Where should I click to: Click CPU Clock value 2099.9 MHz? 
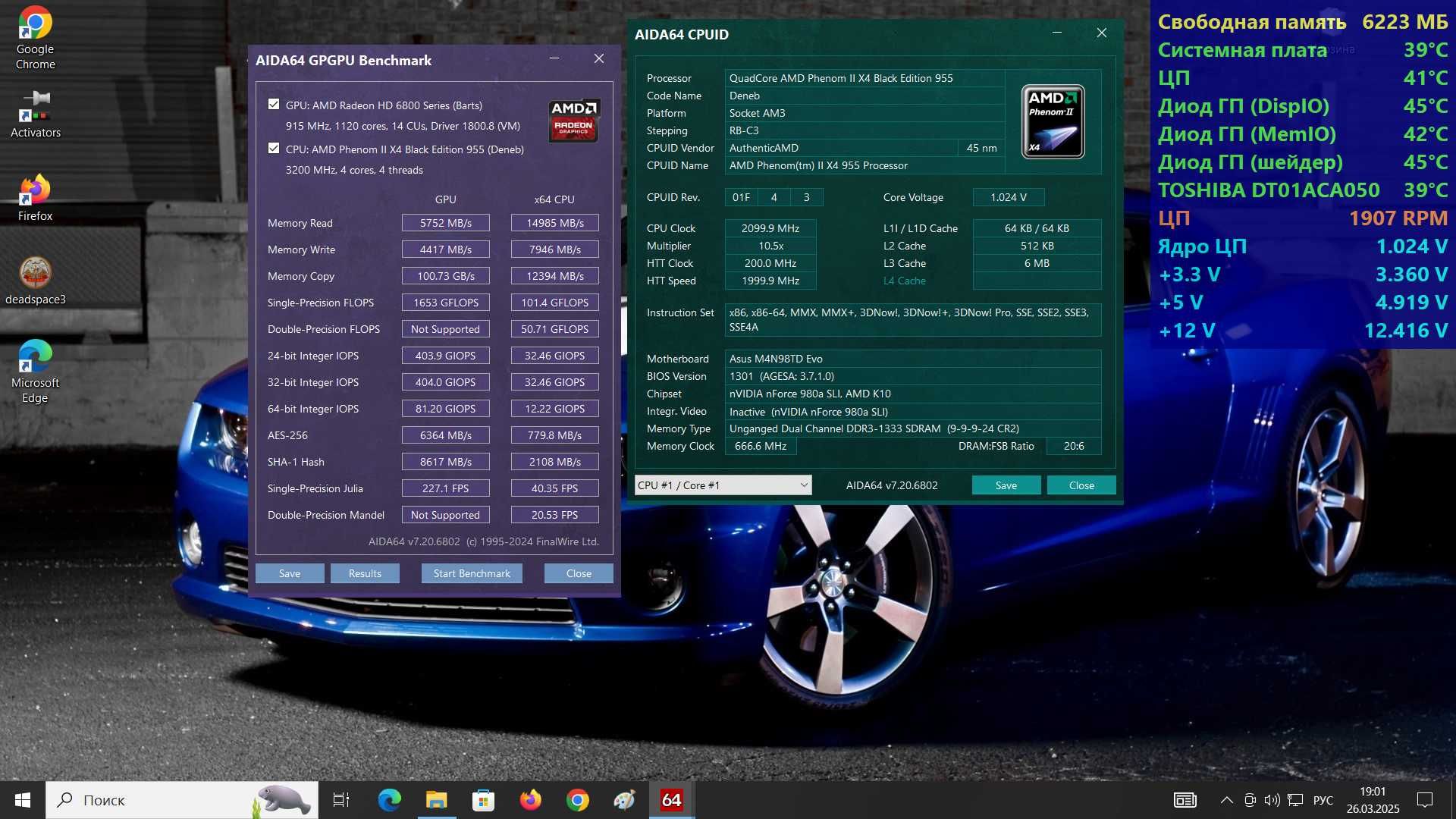[x=770, y=228]
